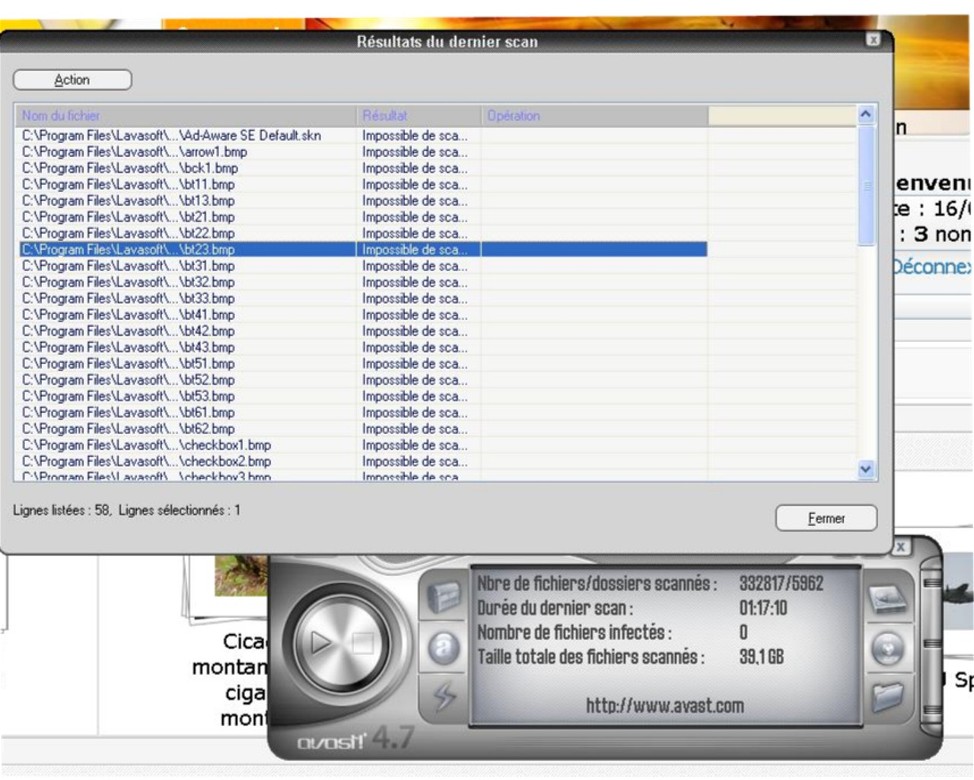
Task: Close the avast player window
Action: tap(901, 547)
